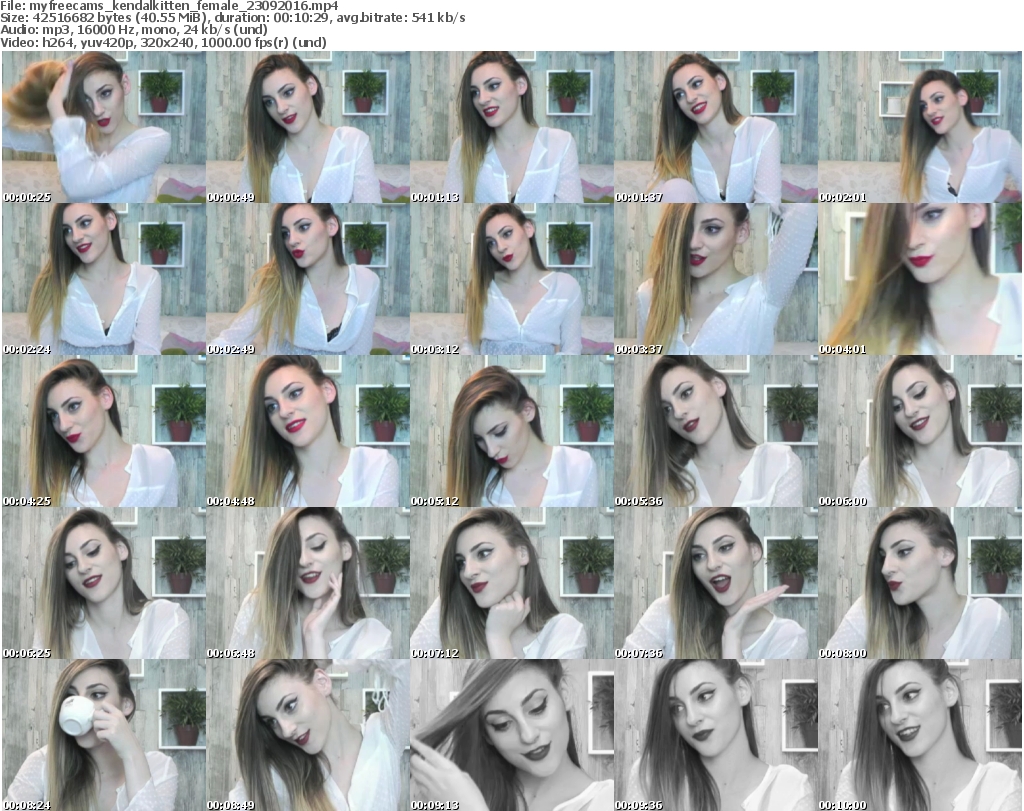Open the blurry frame marked 00:04:01
The width and height of the screenshot is (1024, 811).
(x=920, y=279)
